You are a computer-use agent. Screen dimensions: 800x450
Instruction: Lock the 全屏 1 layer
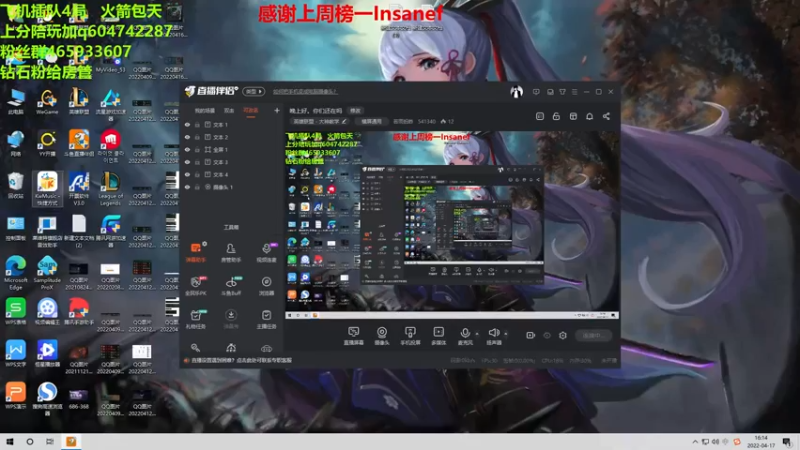197,149
